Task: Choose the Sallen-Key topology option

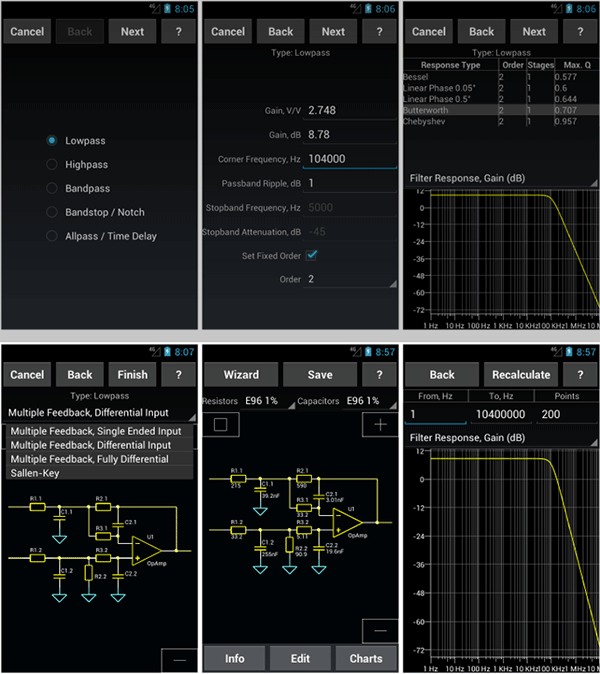Action: coord(99,473)
